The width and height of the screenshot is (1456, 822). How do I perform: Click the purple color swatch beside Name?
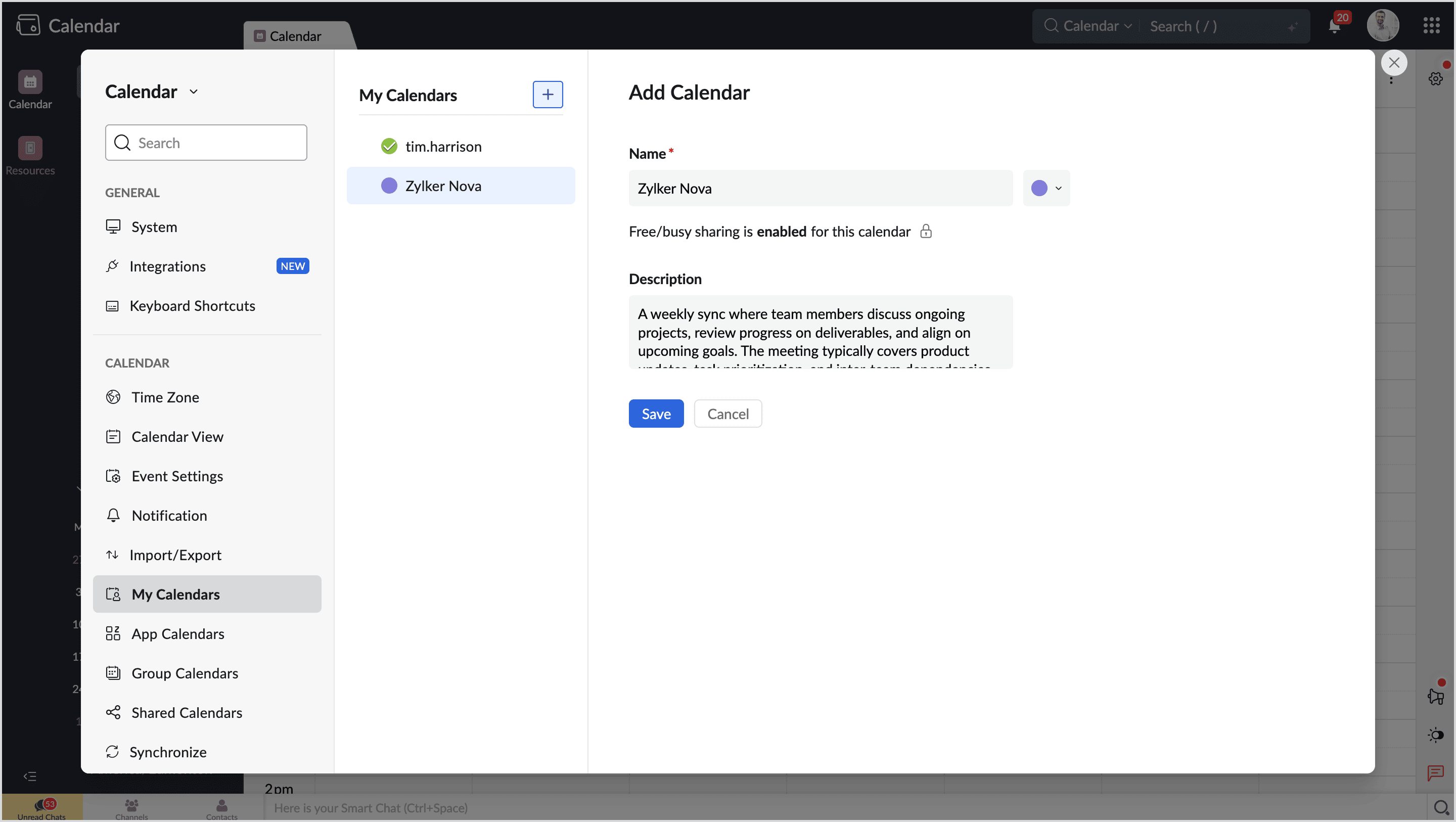point(1039,188)
